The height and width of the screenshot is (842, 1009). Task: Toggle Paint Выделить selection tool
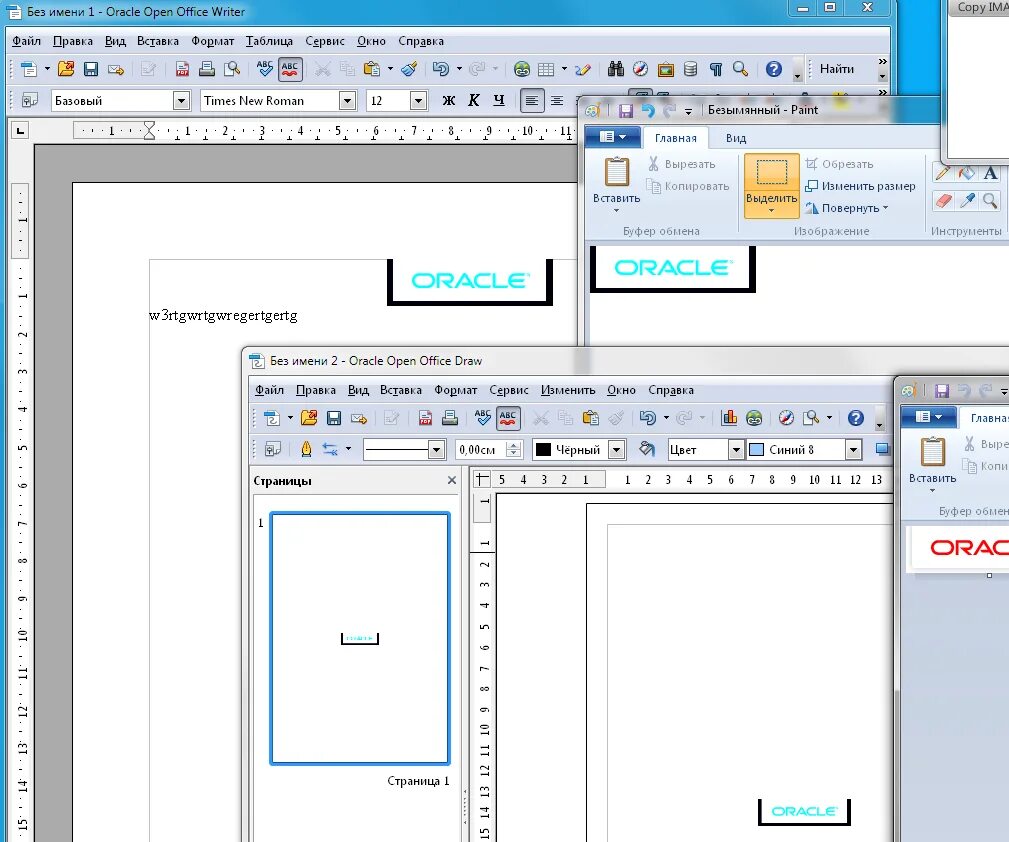coord(772,186)
